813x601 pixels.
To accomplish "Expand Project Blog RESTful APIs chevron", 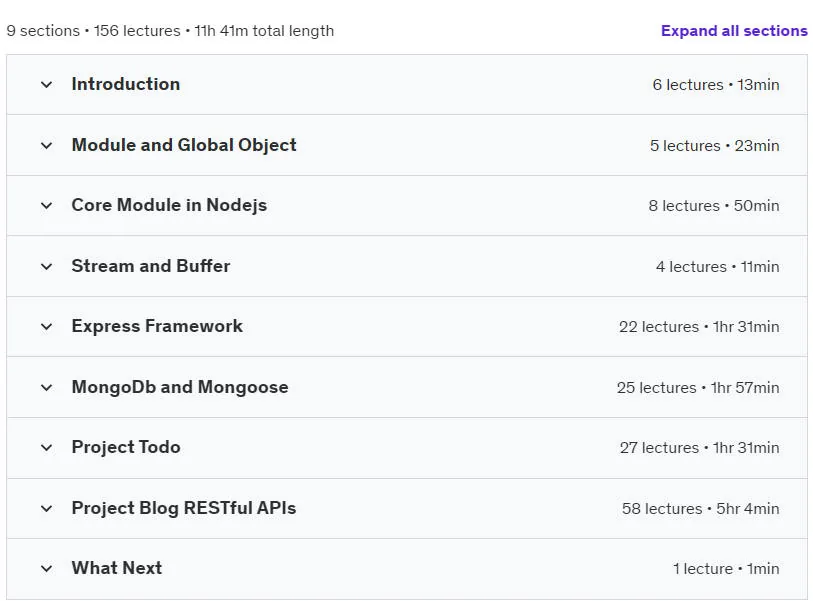I will (x=47, y=509).
